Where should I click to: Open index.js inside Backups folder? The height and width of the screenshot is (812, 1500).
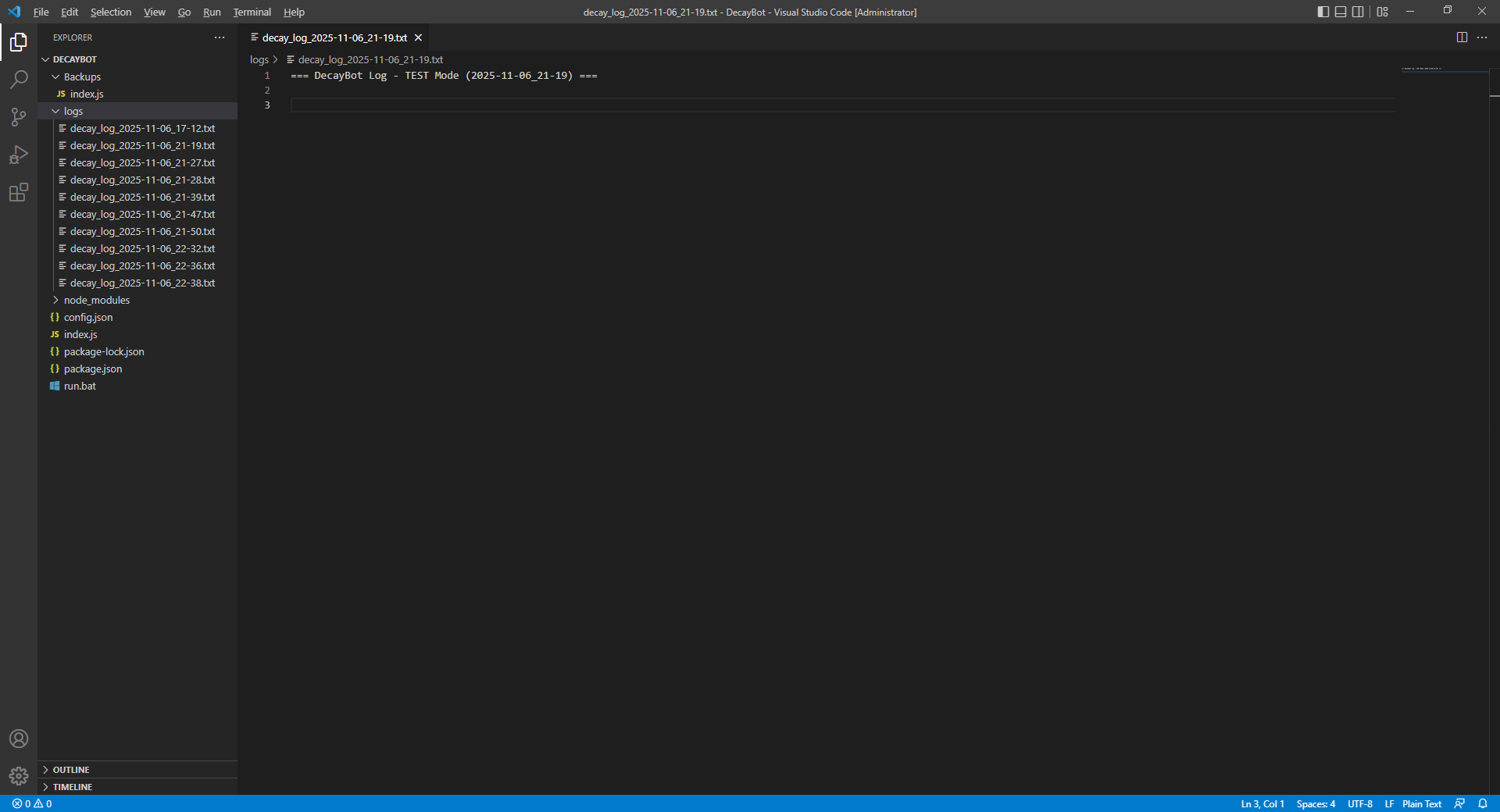137,94
